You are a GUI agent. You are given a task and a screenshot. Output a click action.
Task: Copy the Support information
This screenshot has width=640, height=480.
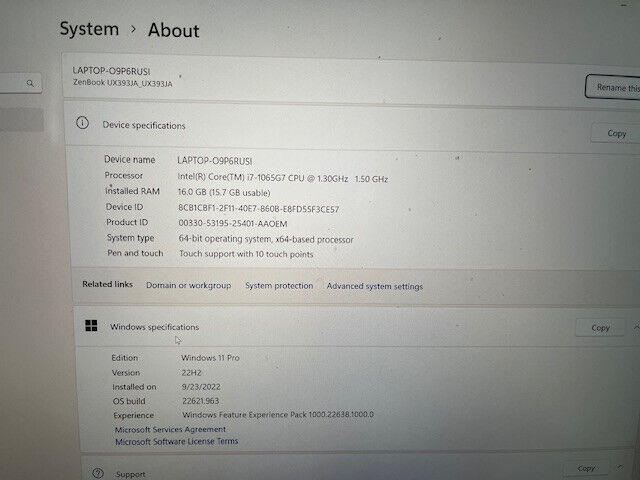586,469
